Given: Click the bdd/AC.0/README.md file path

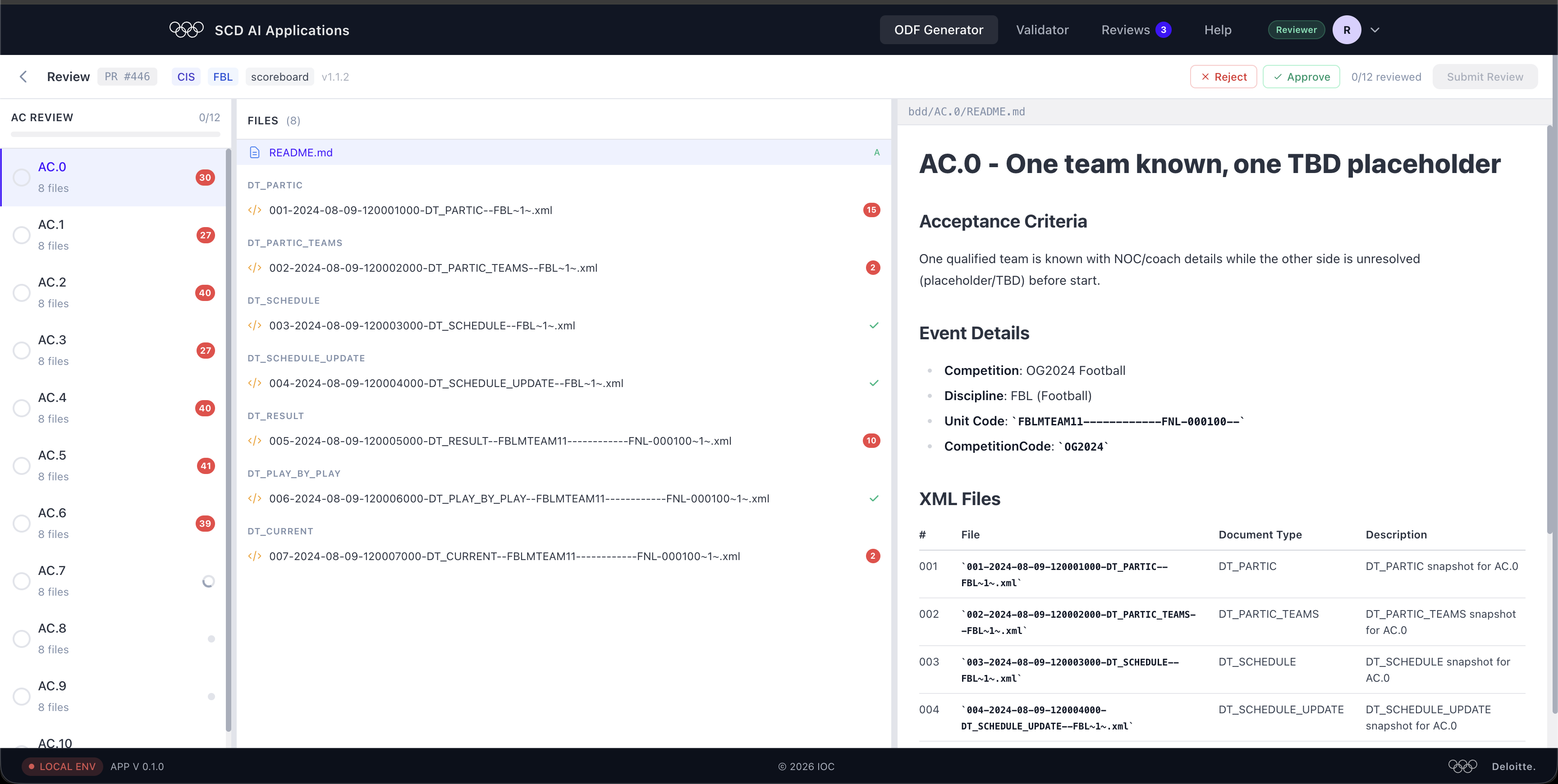Looking at the screenshot, I should click(x=966, y=111).
